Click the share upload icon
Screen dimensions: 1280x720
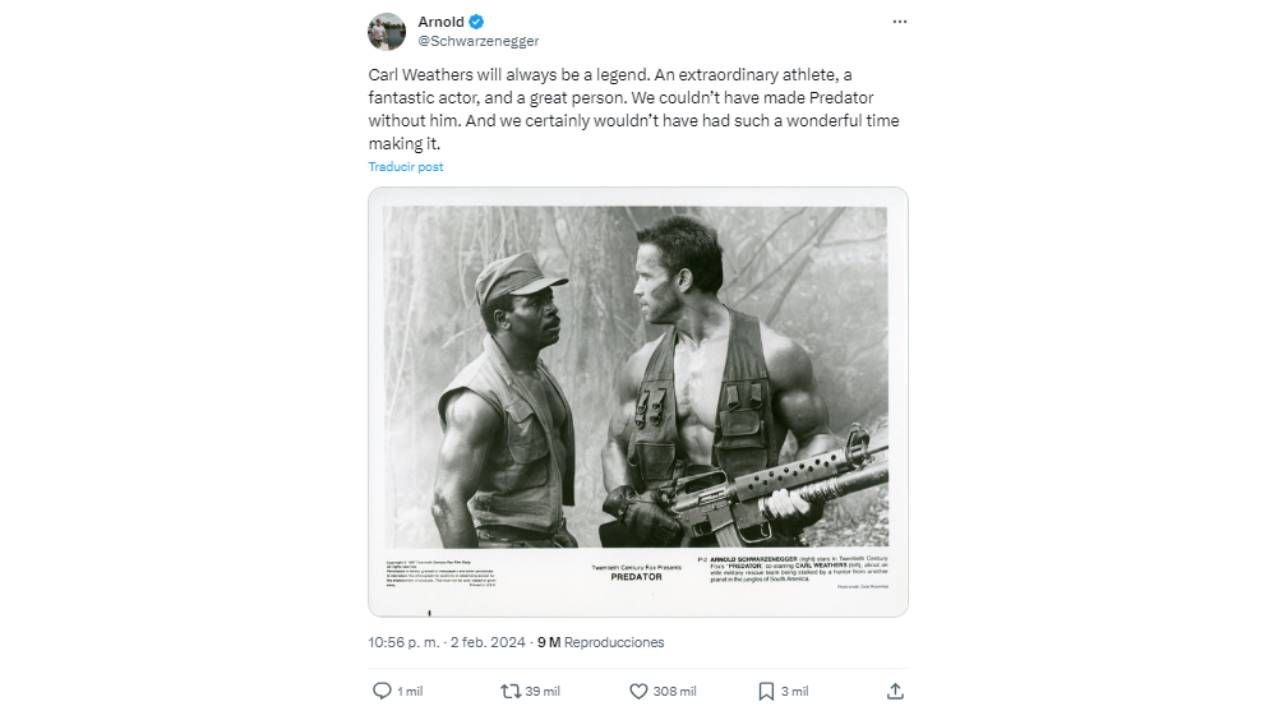(x=895, y=691)
